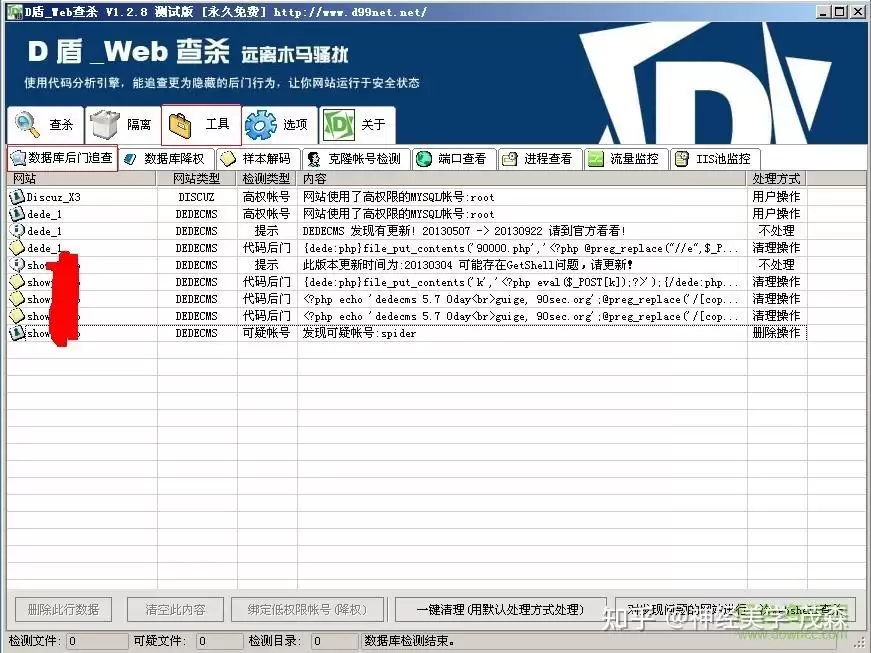The height and width of the screenshot is (653, 871).
Task: Open the 查杀 magnifier scan tab
Action: click(x=45, y=124)
